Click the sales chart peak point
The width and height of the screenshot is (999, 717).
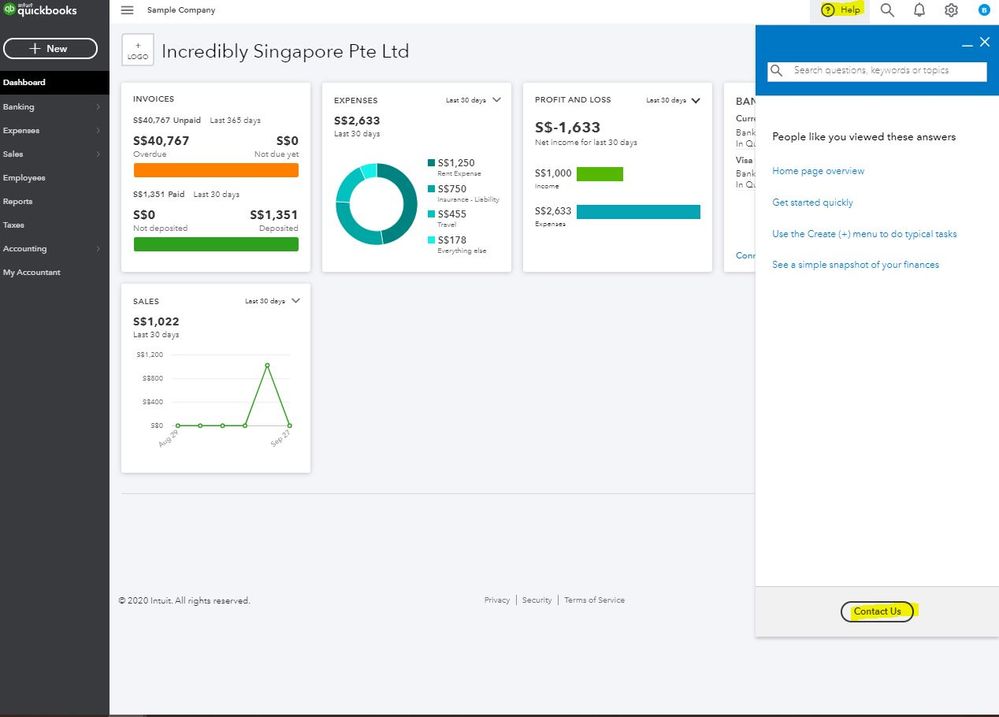click(267, 365)
